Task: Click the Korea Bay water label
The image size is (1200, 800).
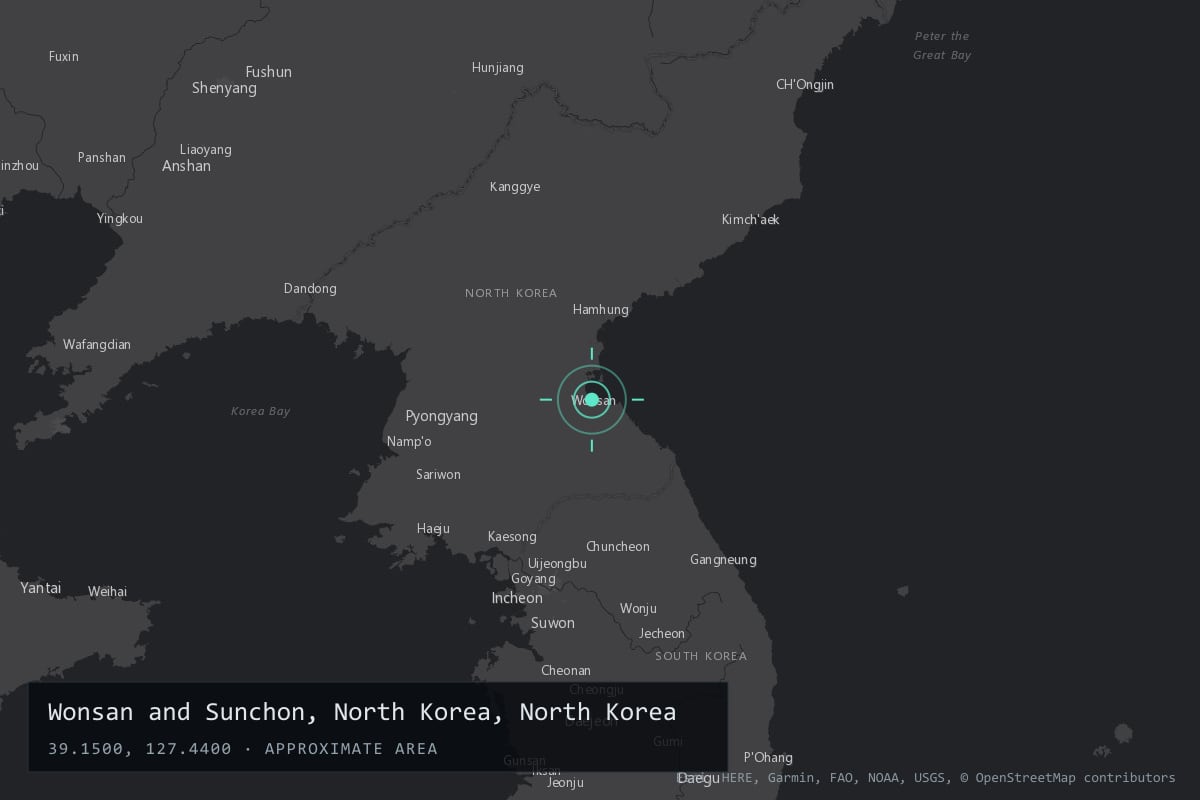Action: [x=260, y=411]
